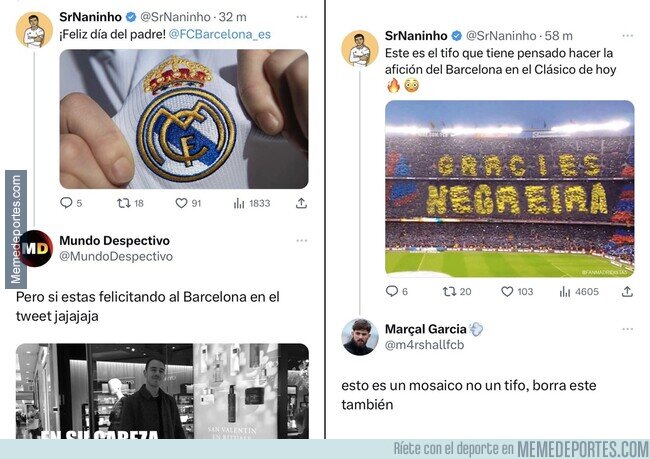
Task: Open the @m4rshallfcb profile handle
Action: click(x=424, y=345)
